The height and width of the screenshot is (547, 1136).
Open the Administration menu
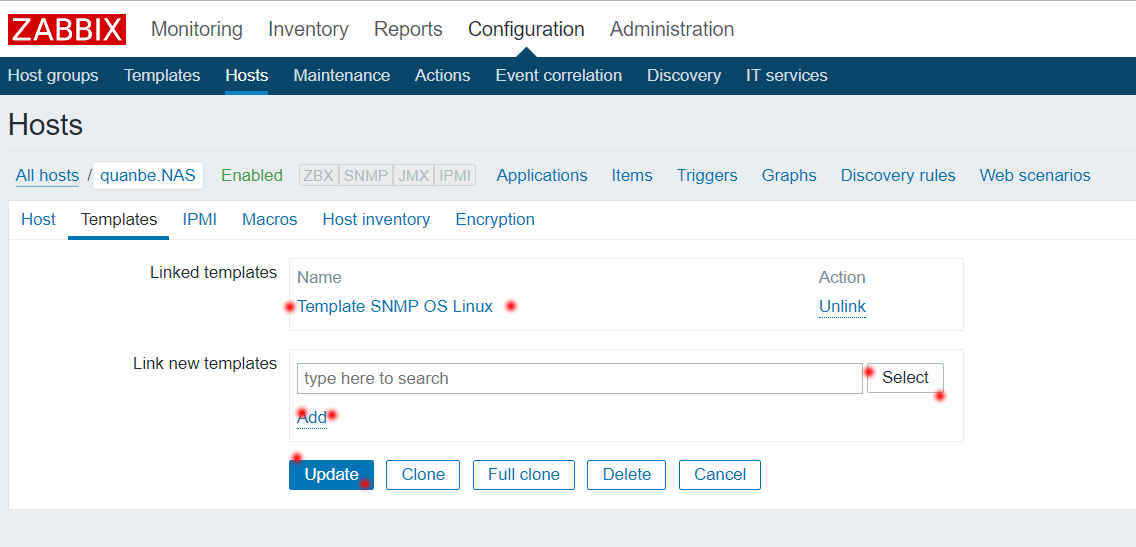point(672,29)
